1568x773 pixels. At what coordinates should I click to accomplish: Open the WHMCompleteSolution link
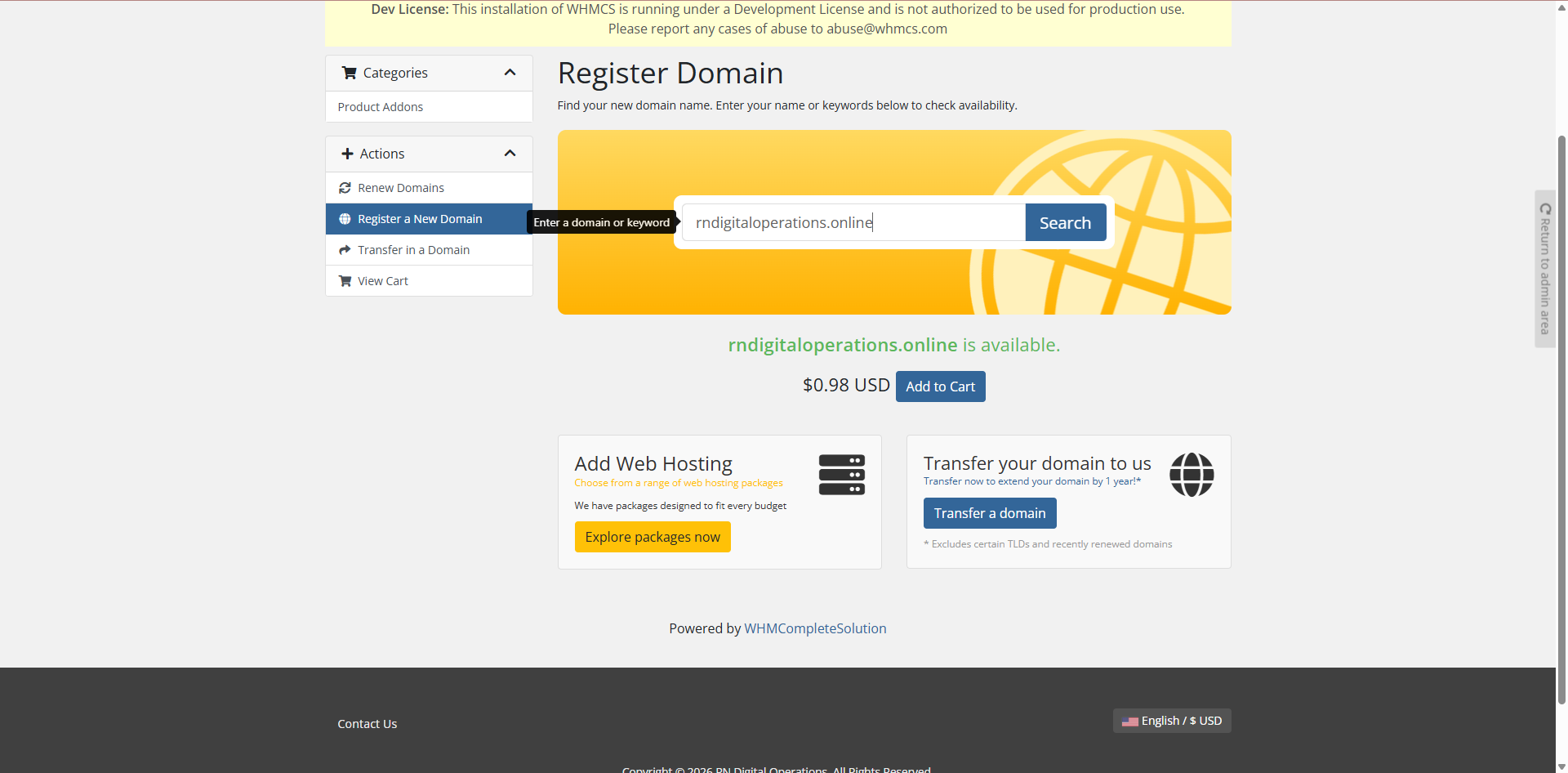[815, 628]
